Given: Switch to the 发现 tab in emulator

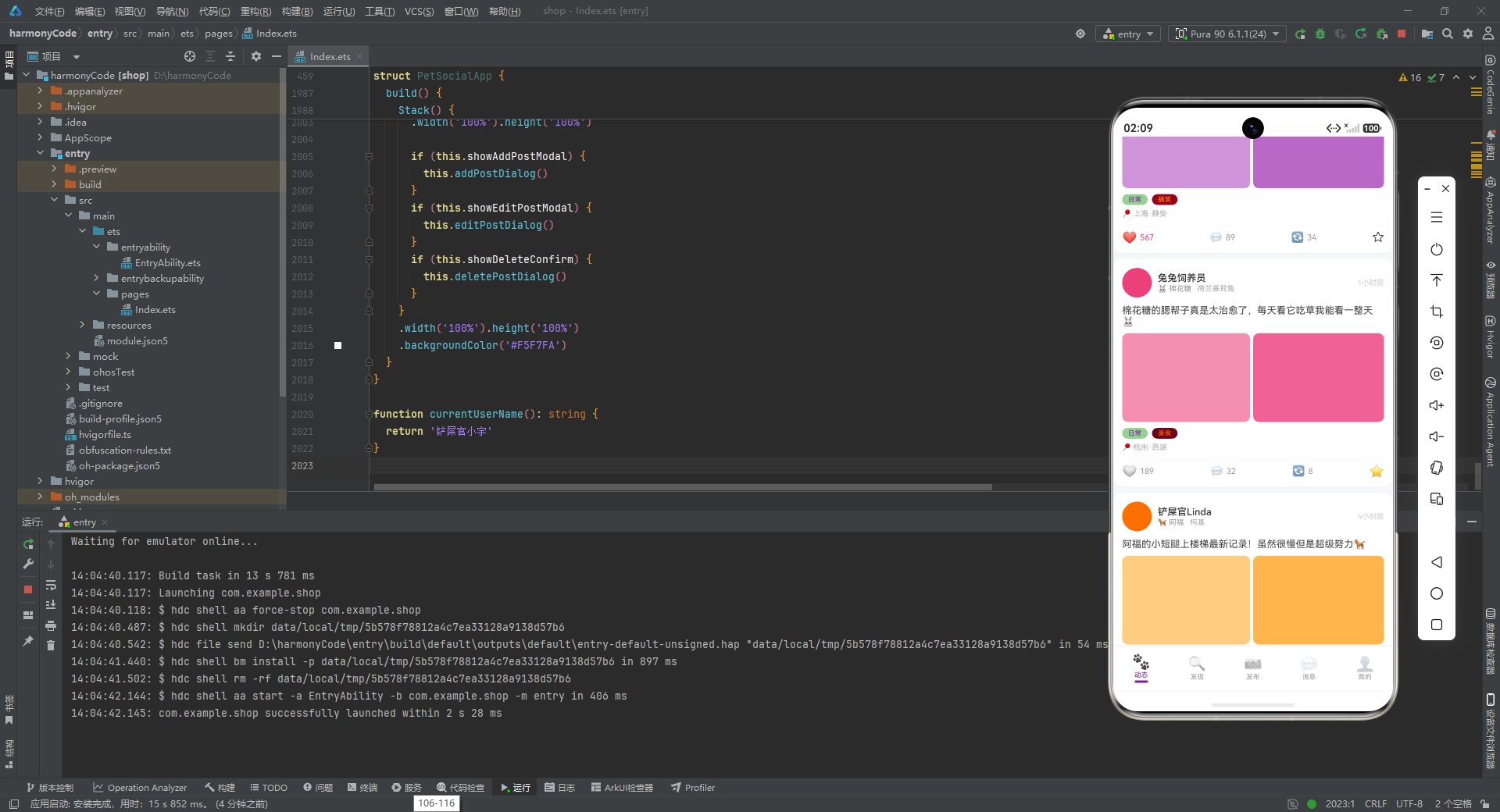Looking at the screenshot, I should point(1197,668).
